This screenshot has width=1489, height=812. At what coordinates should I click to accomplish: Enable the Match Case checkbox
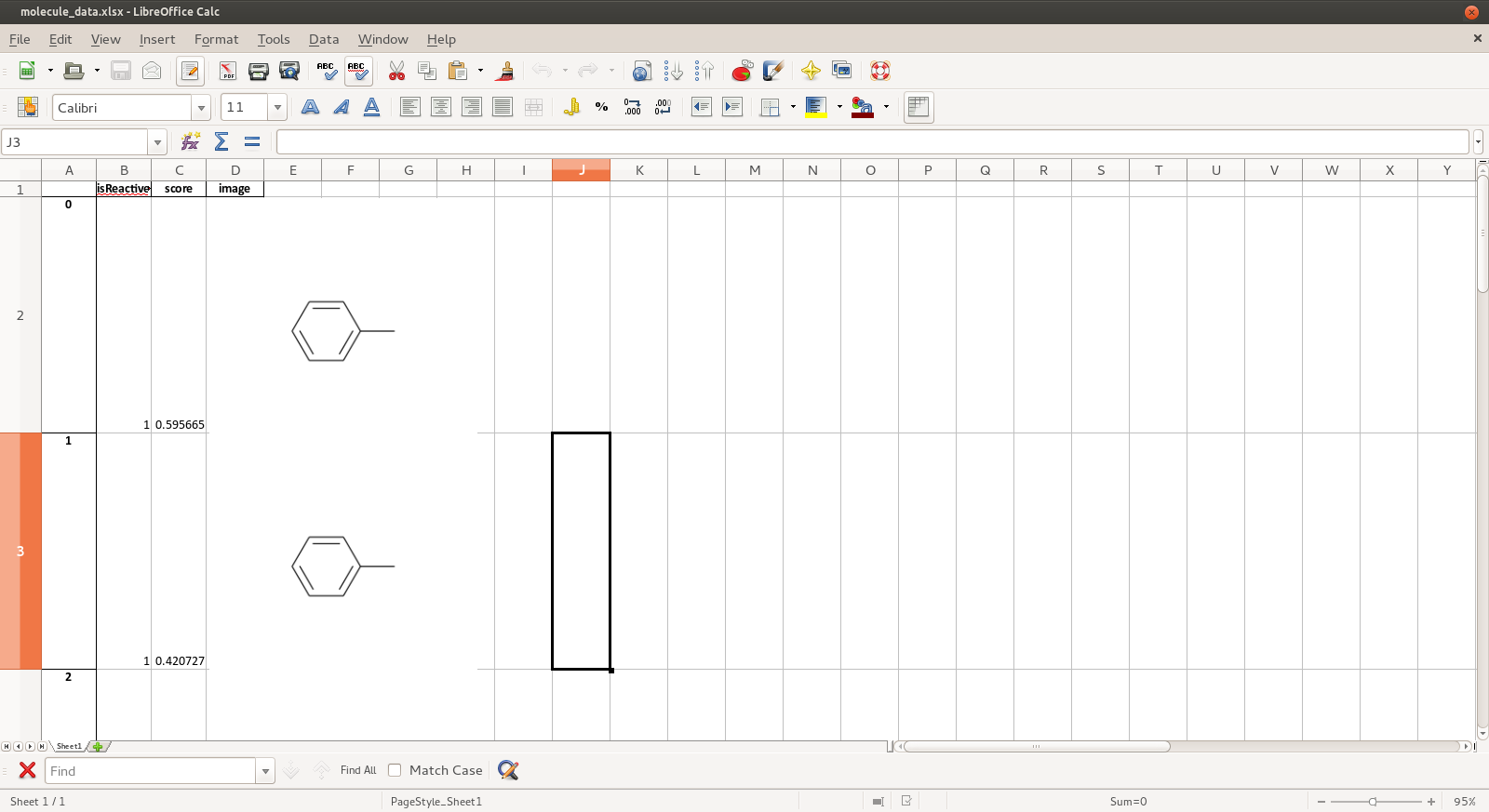pos(395,770)
